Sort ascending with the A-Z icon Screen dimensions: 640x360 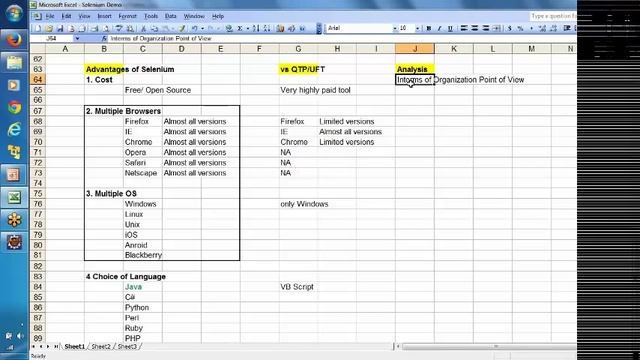coord(256,28)
